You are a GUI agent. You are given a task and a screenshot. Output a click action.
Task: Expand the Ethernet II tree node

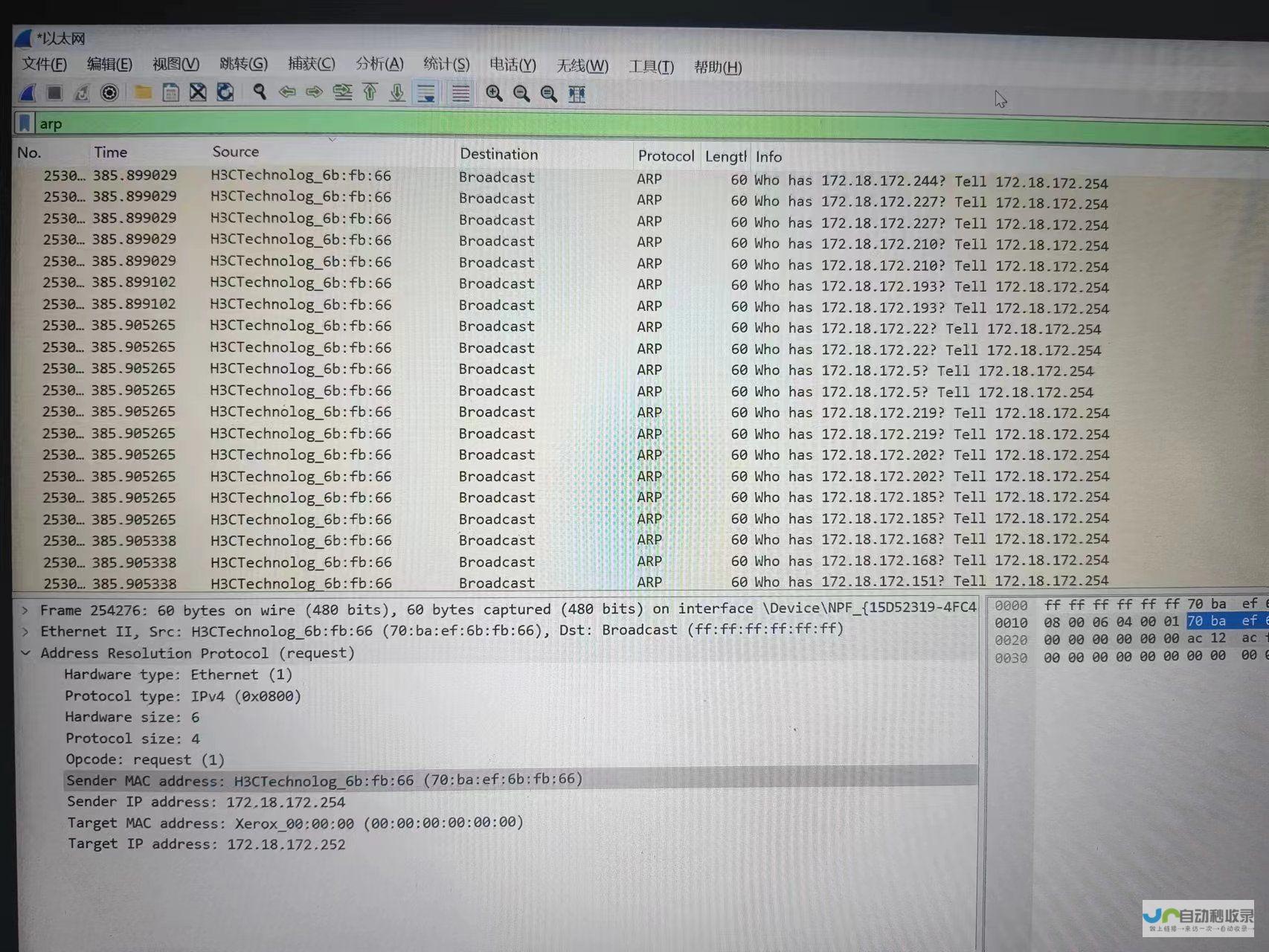click(x=25, y=632)
